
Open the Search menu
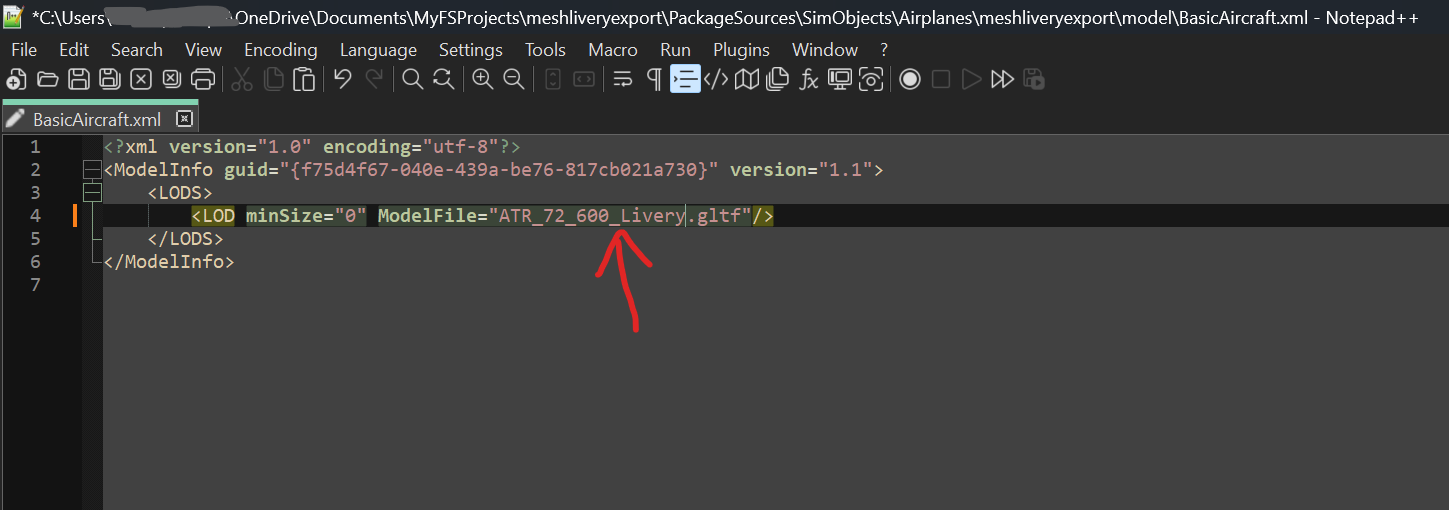(x=137, y=49)
